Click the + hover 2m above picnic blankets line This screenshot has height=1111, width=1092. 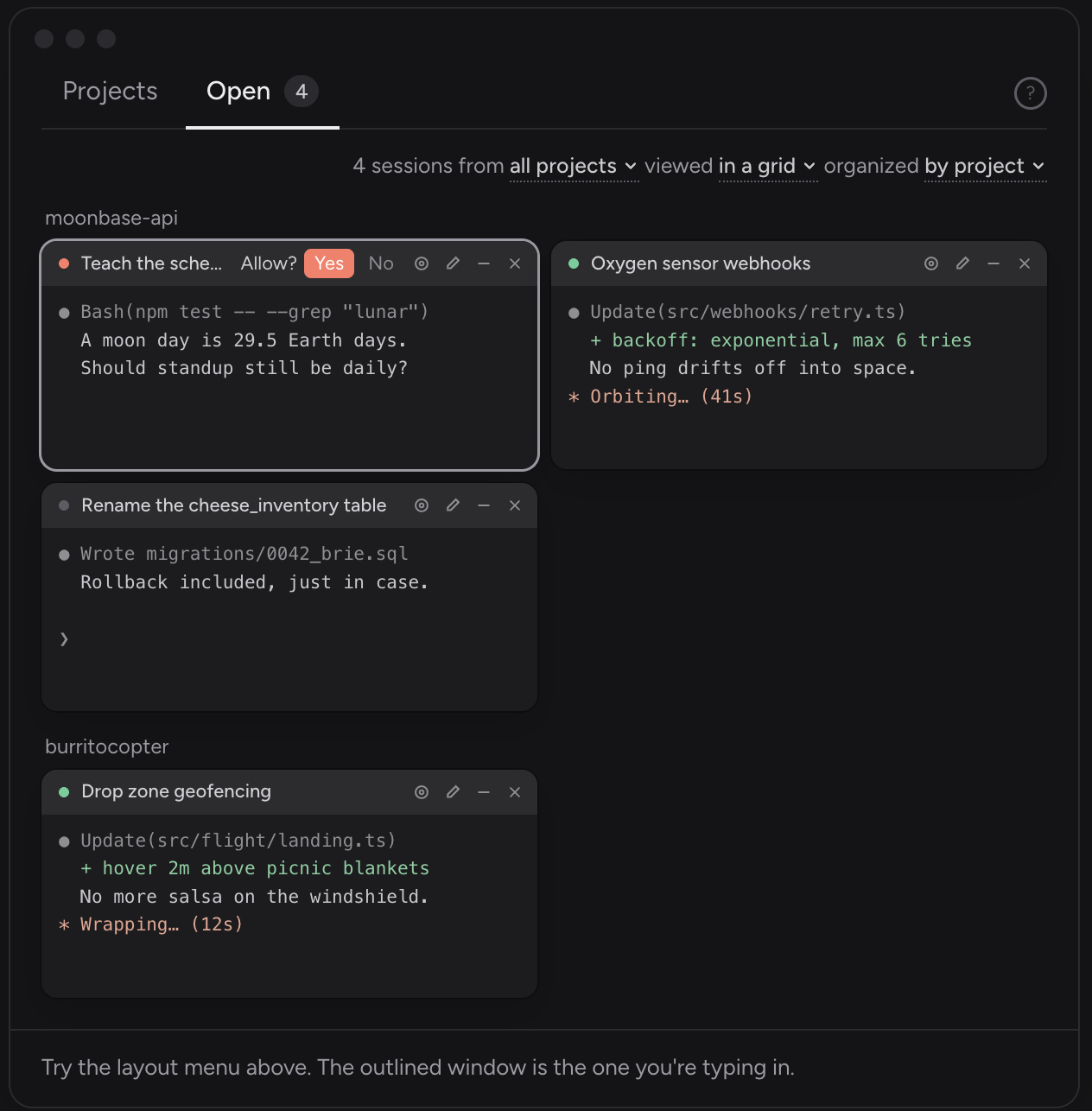coord(255,868)
